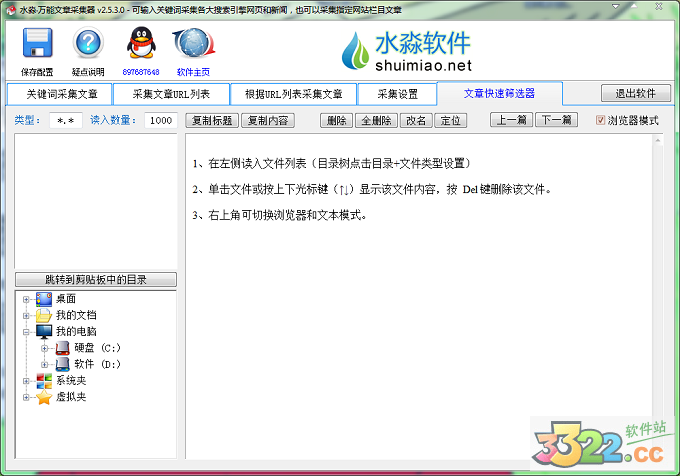The width and height of the screenshot is (680, 476).
Task: Select the 软件 (D:) drive icon
Action: [x=62, y=364]
